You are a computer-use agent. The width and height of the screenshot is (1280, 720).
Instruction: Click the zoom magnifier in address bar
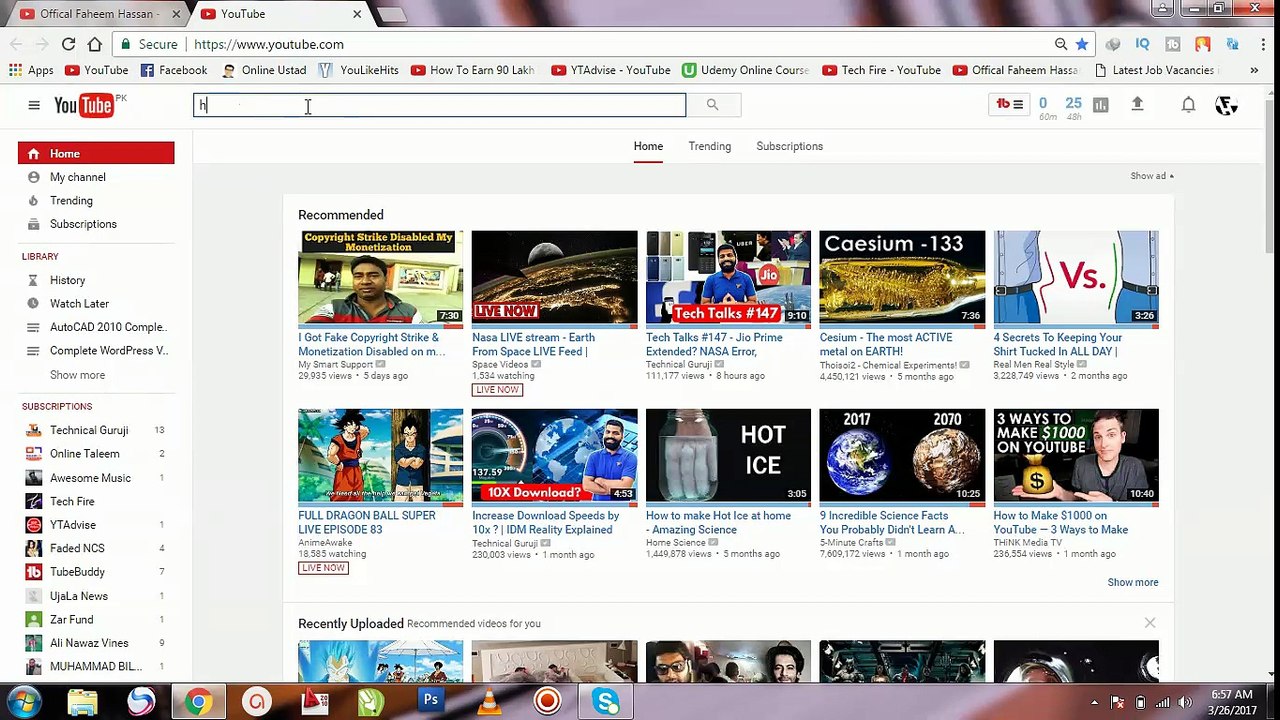1061,44
